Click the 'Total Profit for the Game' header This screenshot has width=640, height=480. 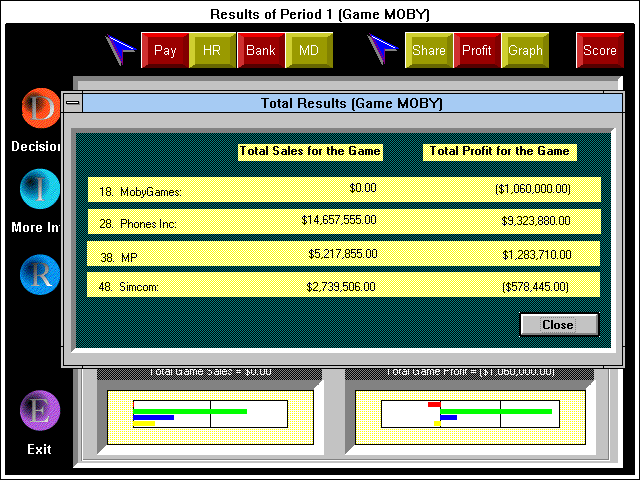500,151
